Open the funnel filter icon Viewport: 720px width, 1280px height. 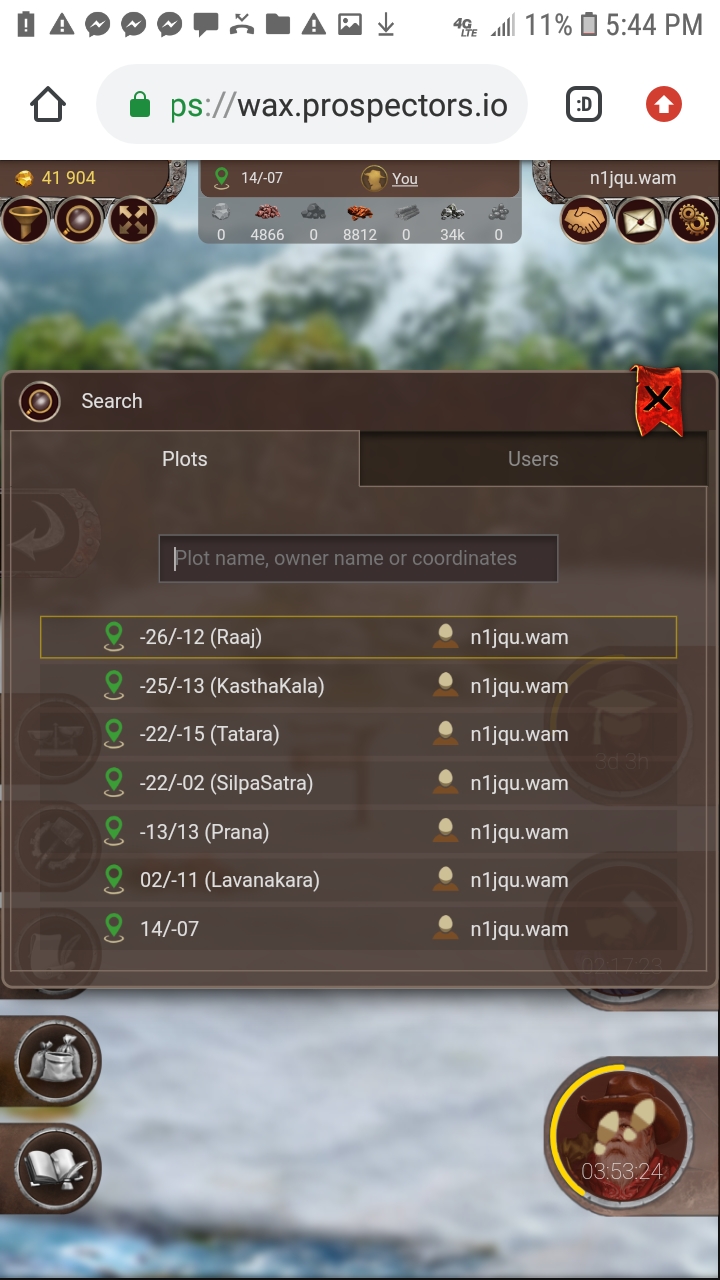tap(25, 220)
